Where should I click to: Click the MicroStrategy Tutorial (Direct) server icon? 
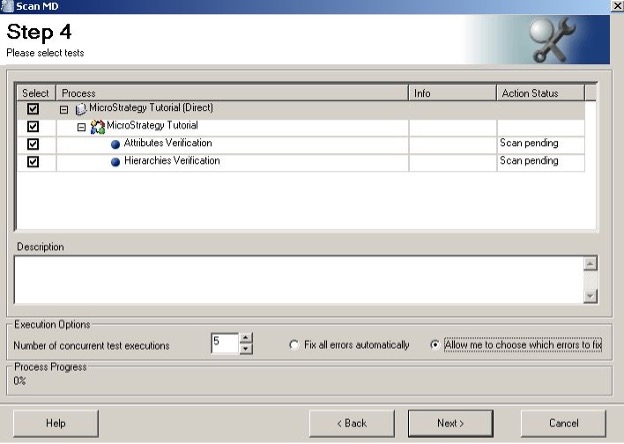(81, 109)
